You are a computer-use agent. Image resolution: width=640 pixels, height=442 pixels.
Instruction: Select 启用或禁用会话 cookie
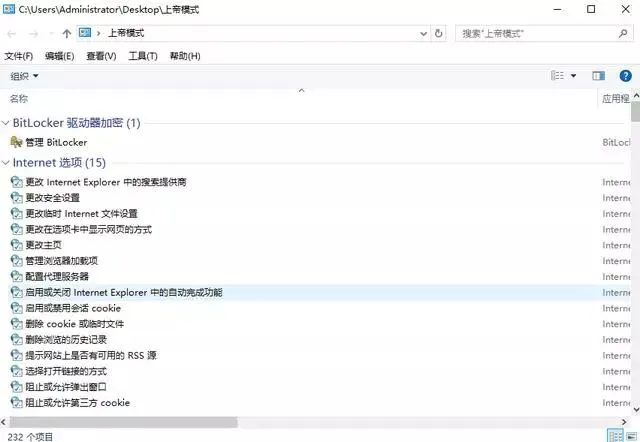[x=73, y=308]
